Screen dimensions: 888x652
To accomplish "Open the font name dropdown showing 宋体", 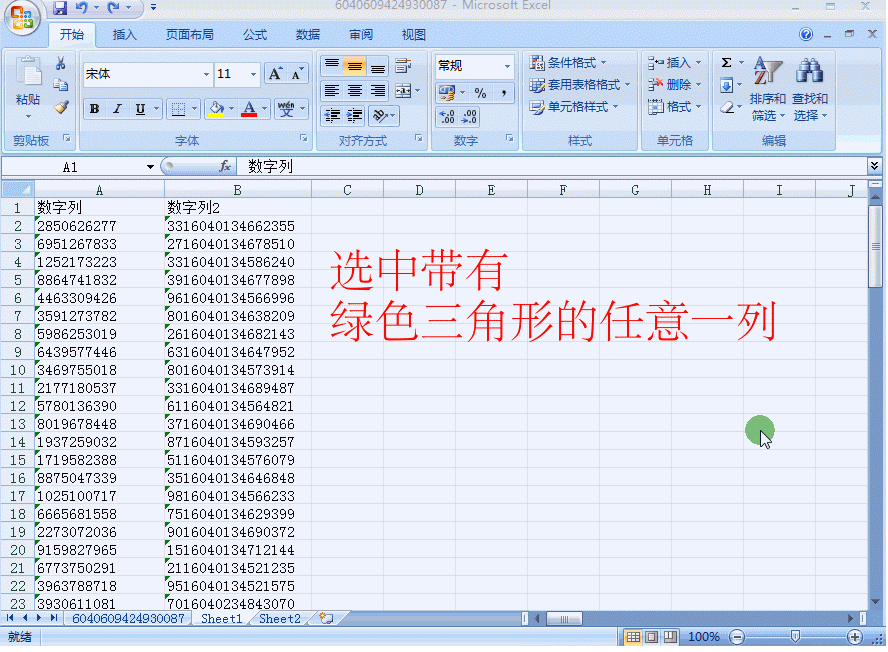I will point(147,74).
